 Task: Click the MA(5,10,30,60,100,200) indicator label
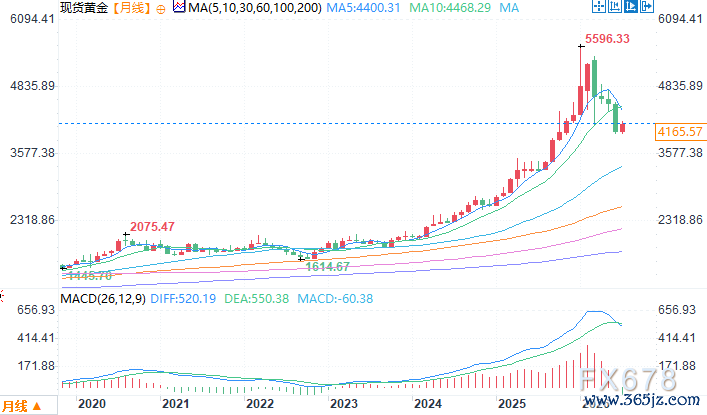tap(255, 8)
